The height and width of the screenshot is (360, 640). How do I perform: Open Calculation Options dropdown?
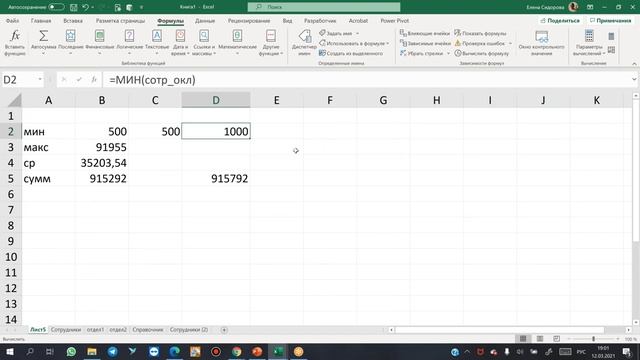point(589,42)
